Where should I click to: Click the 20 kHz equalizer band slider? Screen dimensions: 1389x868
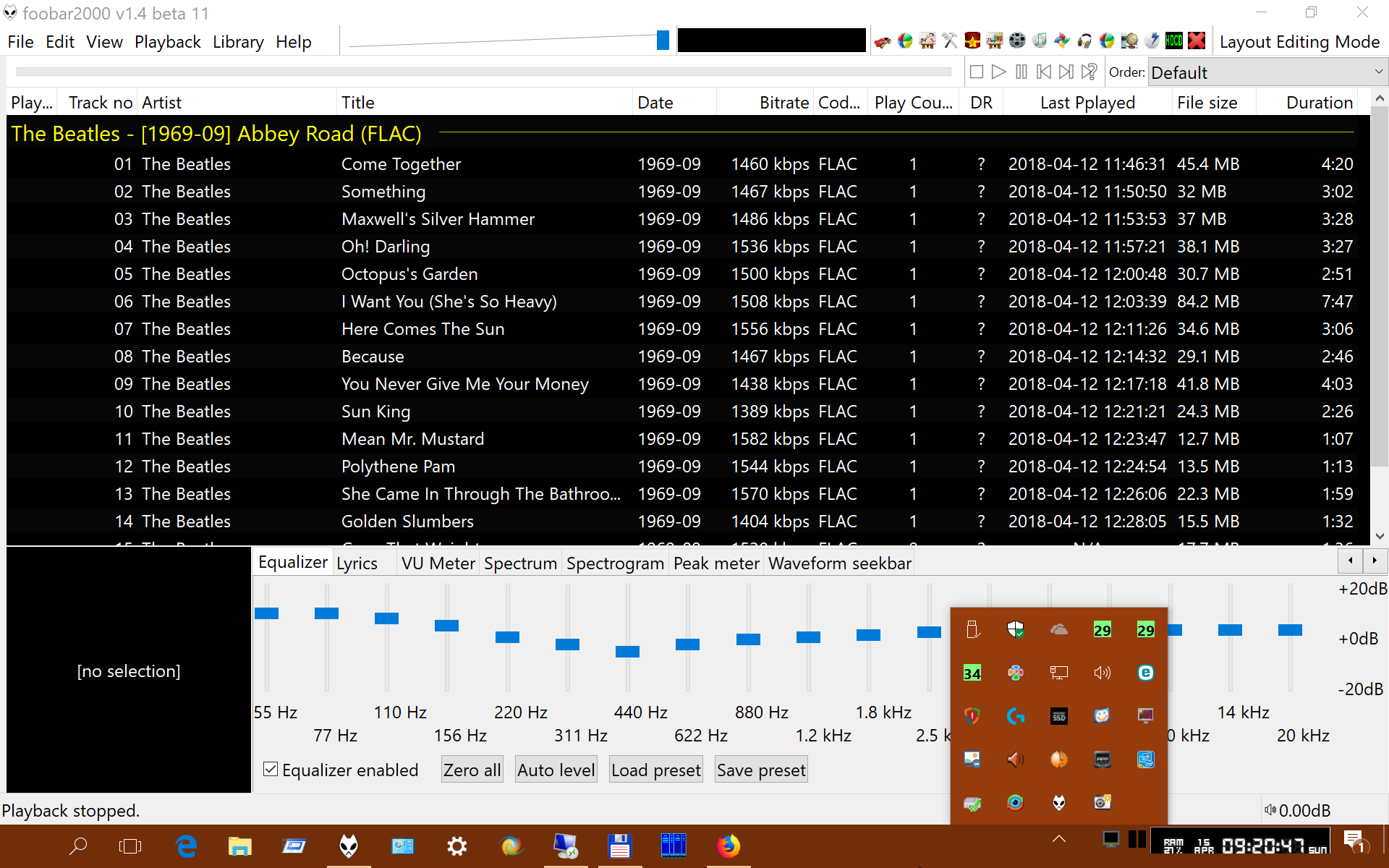pyautogui.click(x=1290, y=630)
